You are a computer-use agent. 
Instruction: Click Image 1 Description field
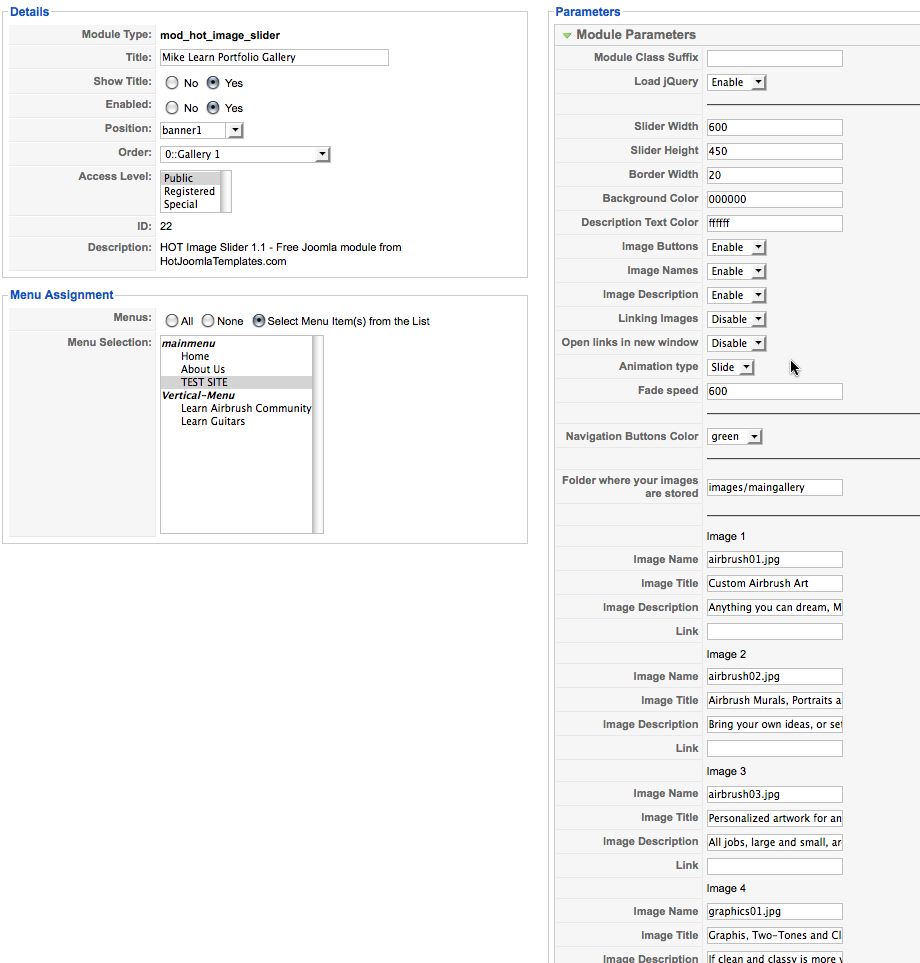[774, 607]
